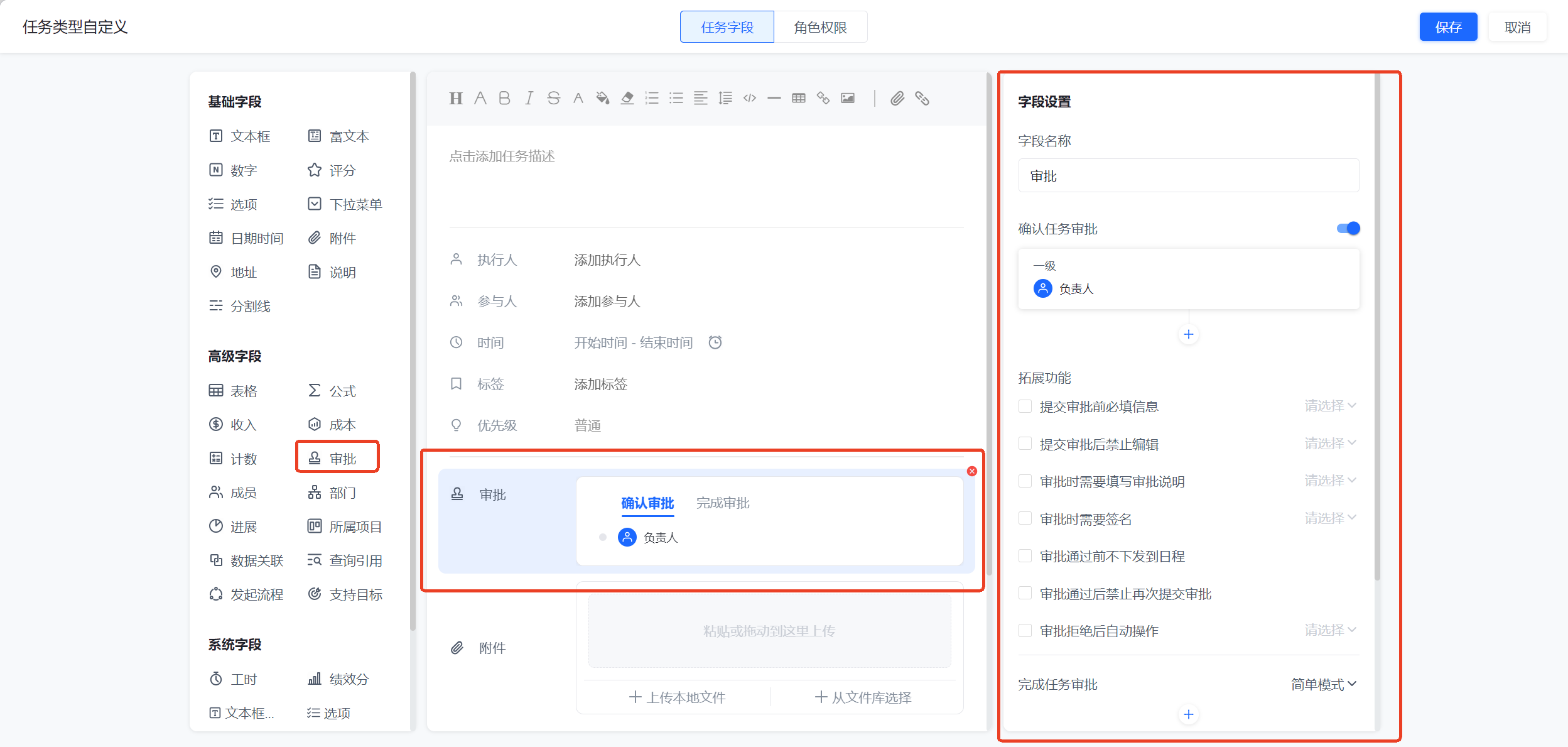Click plus under 完成任务审批
The image size is (1568, 747).
tap(1189, 714)
